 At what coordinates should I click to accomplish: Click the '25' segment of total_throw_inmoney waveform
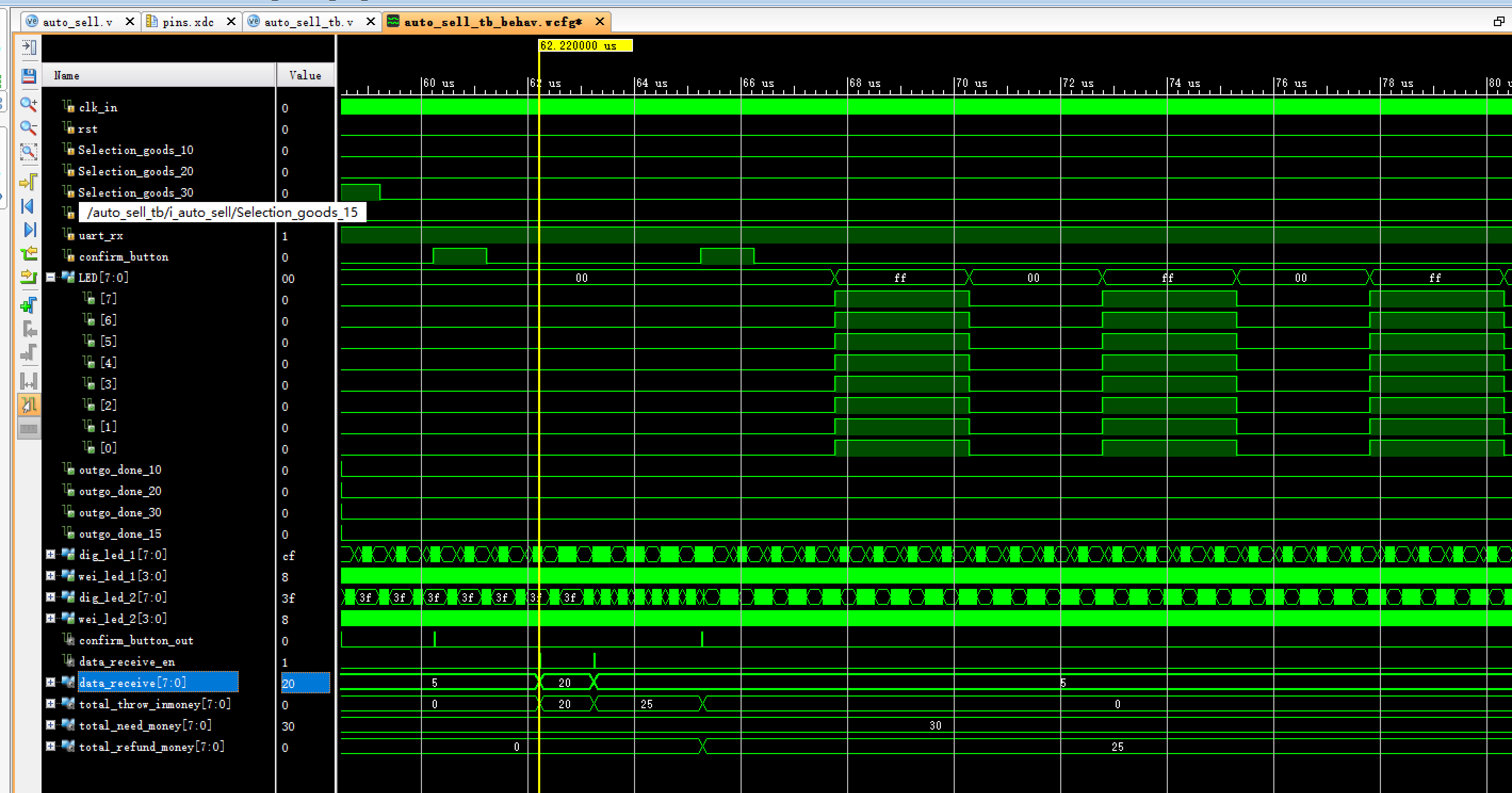[648, 704]
